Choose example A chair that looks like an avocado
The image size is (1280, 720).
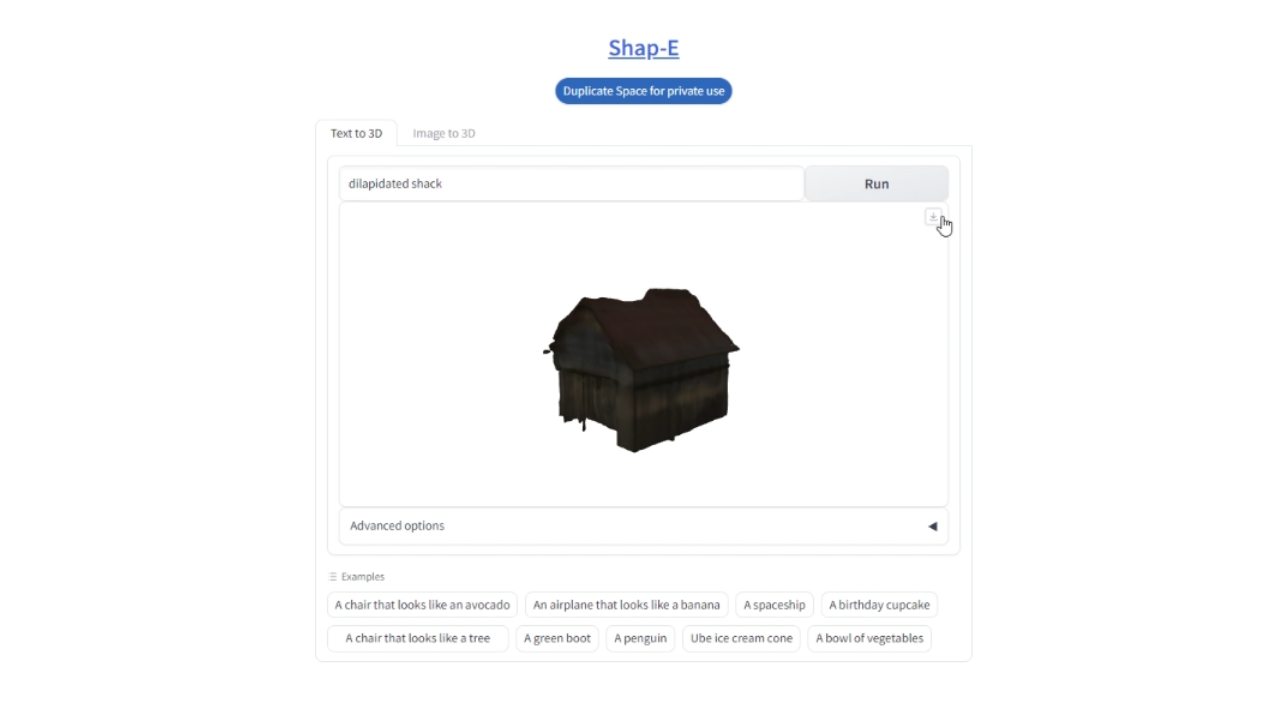pos(422,605)
